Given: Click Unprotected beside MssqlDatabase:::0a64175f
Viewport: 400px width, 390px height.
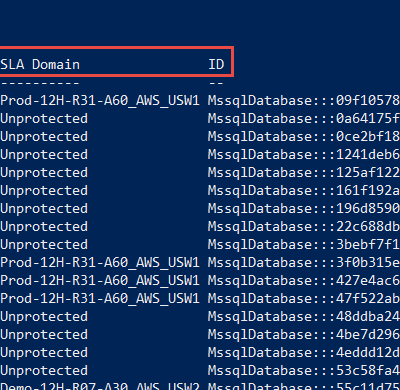Looking at the screenshot, I should point(44,118).
